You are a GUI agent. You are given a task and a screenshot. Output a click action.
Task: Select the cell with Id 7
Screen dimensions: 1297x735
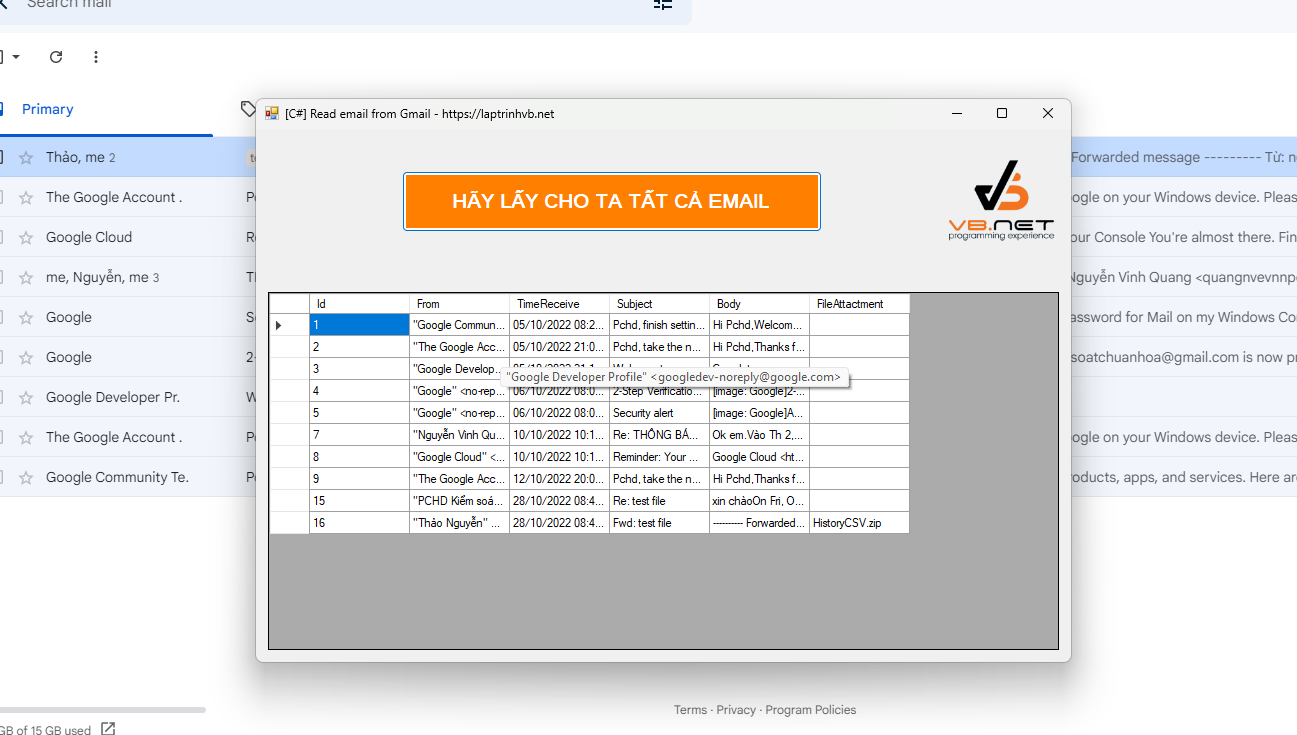[x=359, y=435]
